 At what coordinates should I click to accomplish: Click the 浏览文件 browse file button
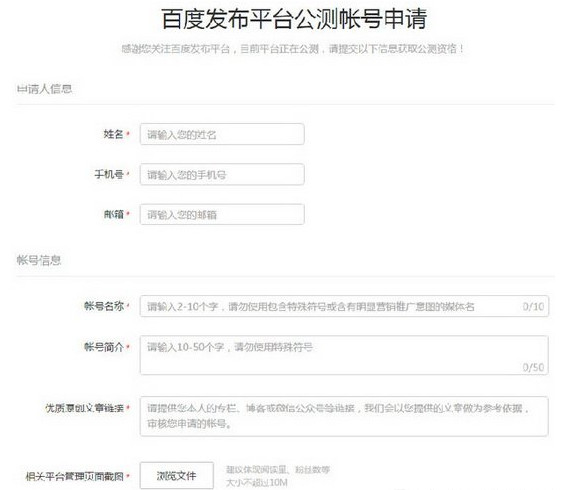(177, 476)
